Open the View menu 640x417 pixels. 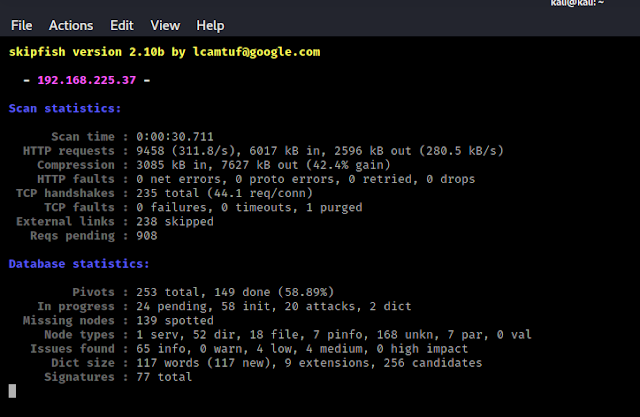165,26
